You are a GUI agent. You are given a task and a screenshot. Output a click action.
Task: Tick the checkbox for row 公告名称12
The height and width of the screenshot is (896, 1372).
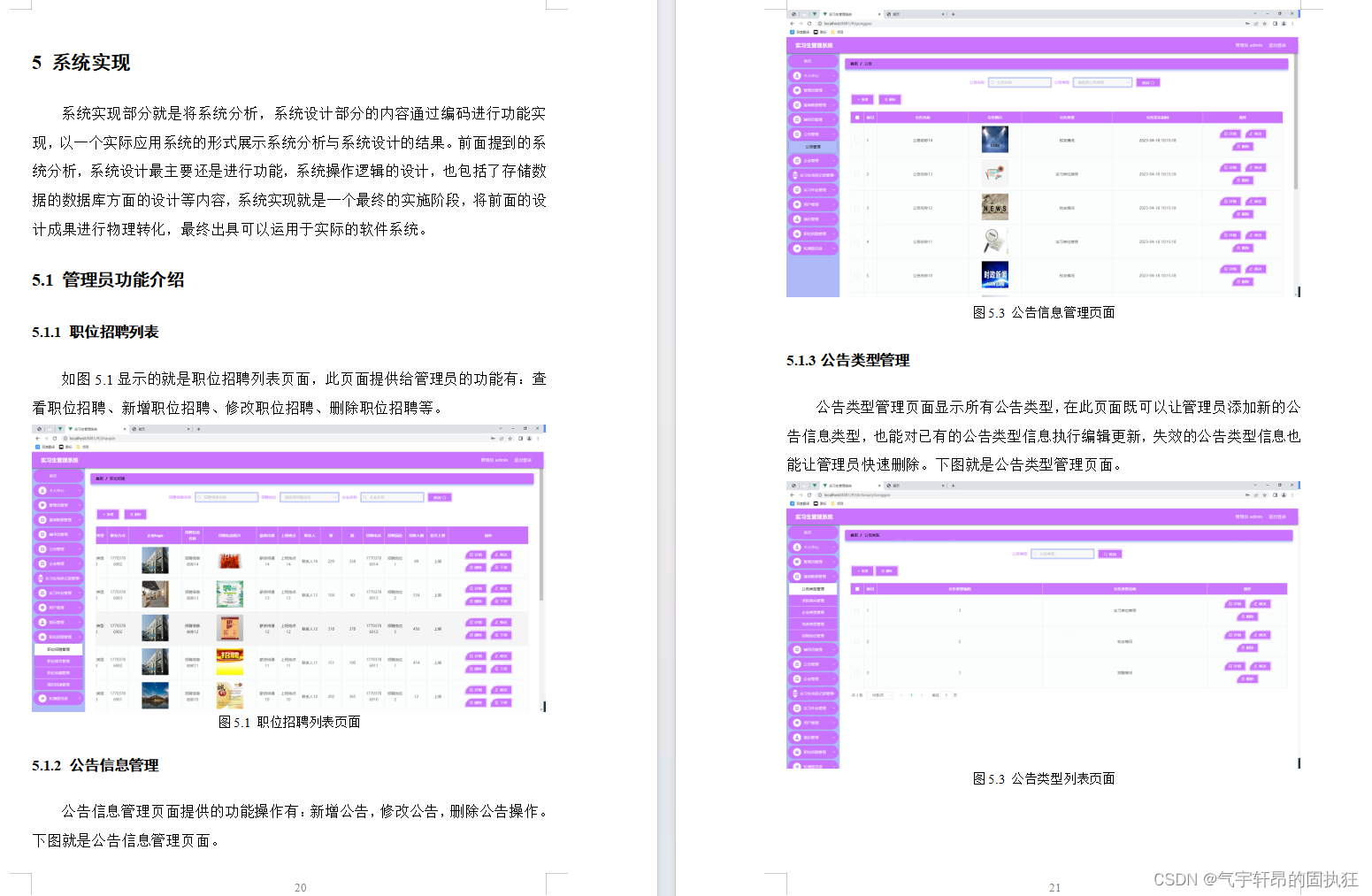tap(856, 208)
